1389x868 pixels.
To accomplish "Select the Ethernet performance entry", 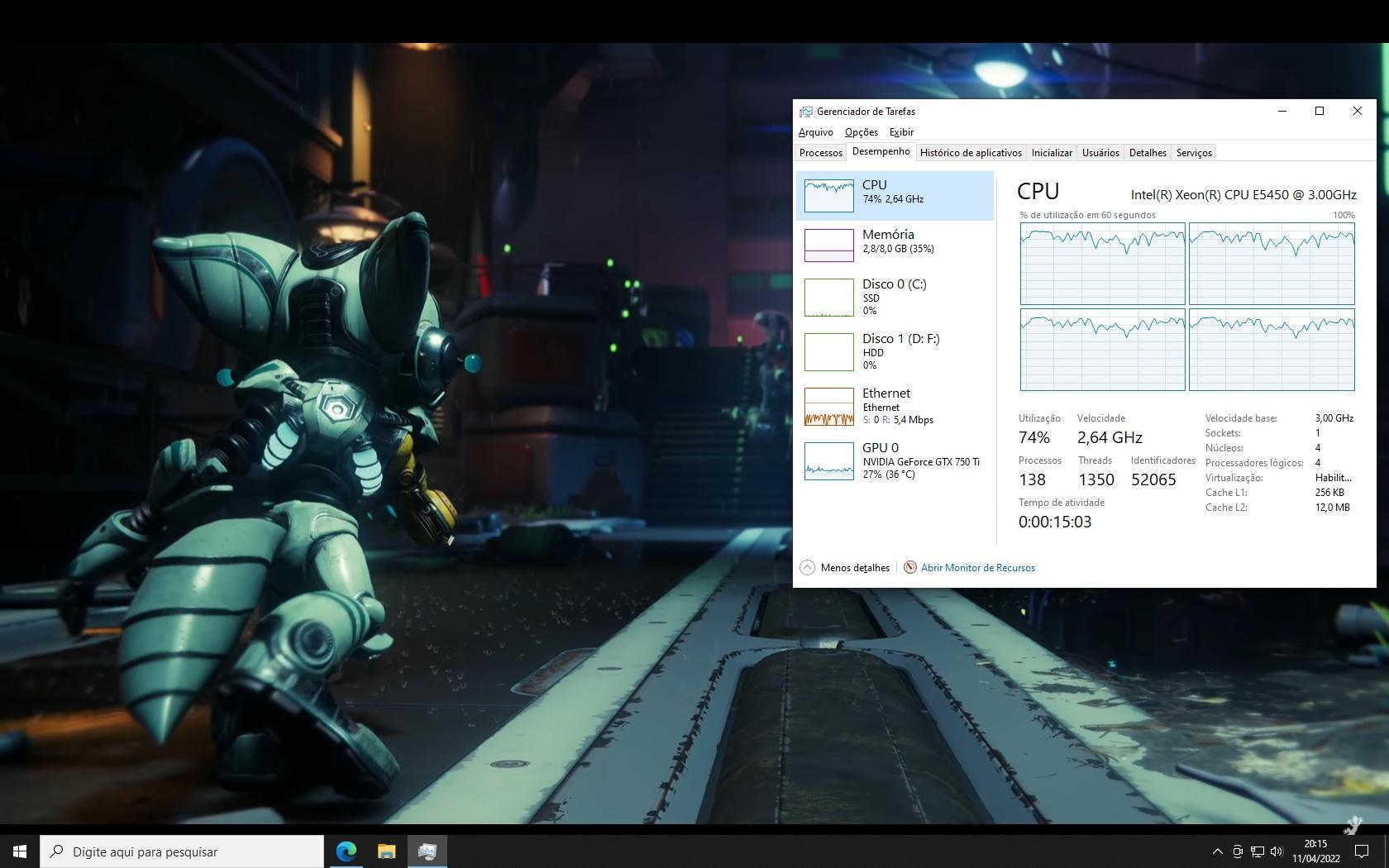I will [895, 407].
